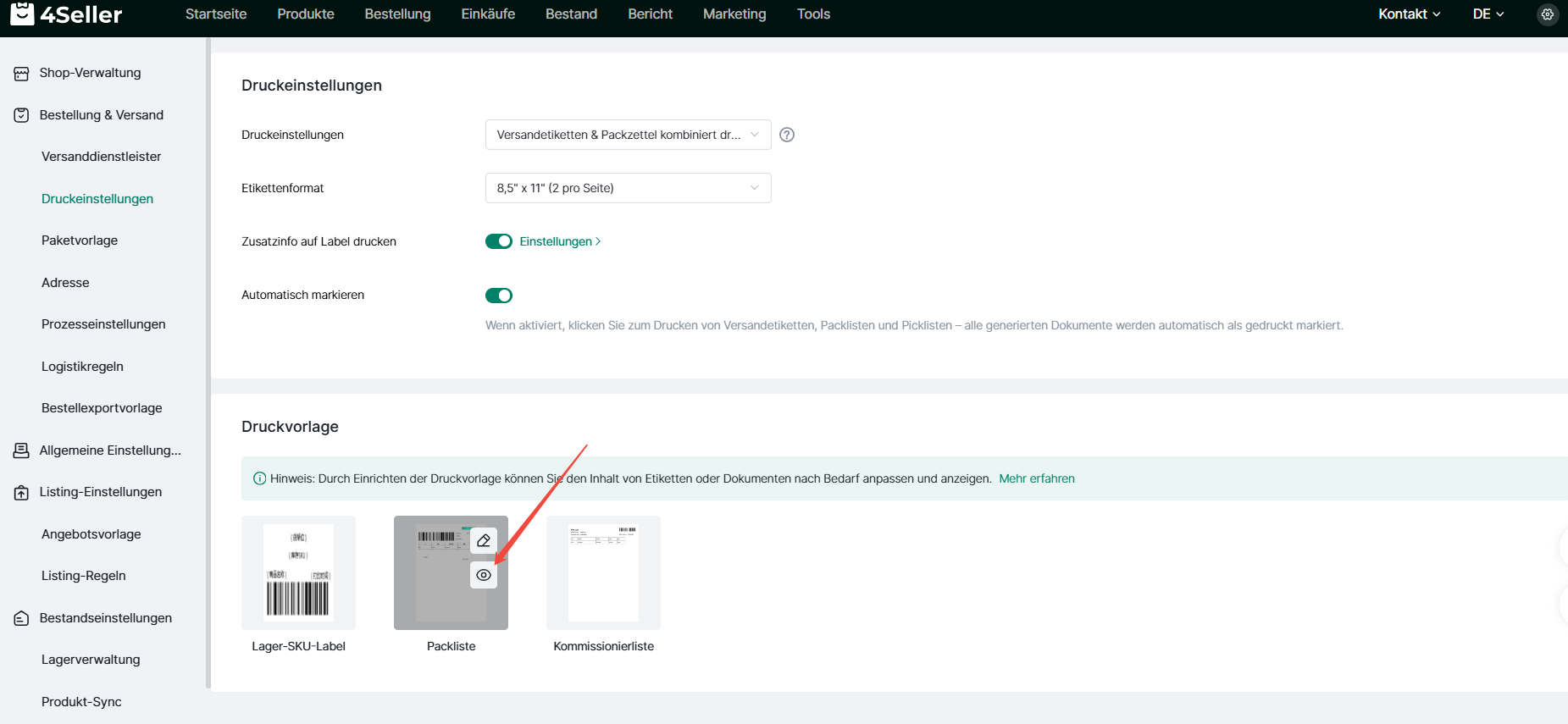Viewport: 1568px width, 724px height.
Task: Click the Bestandseinstellungen sidebar icon
Action: [x=21, y=619]
